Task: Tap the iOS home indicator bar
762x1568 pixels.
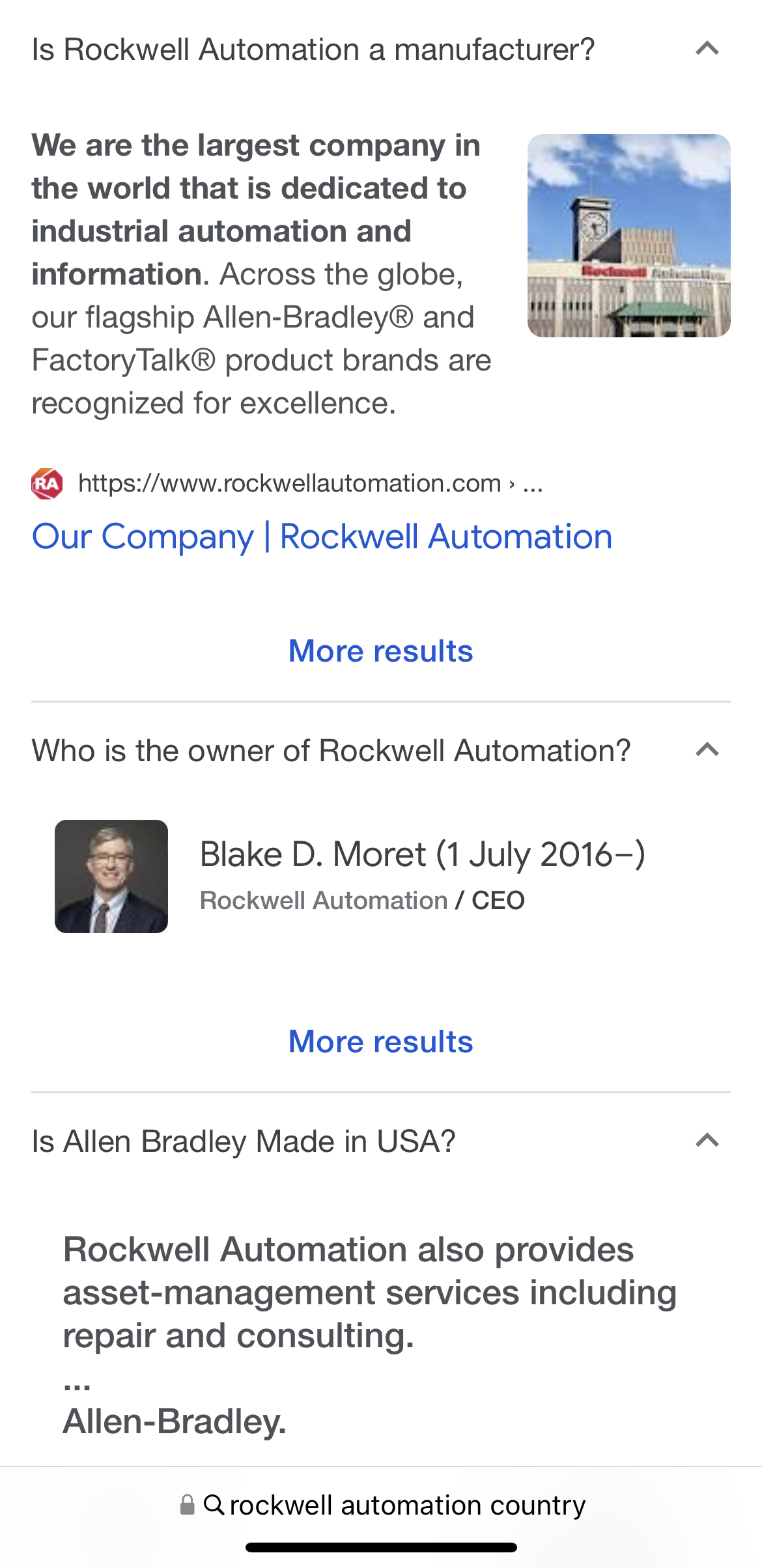Action: click(381, 1547)
